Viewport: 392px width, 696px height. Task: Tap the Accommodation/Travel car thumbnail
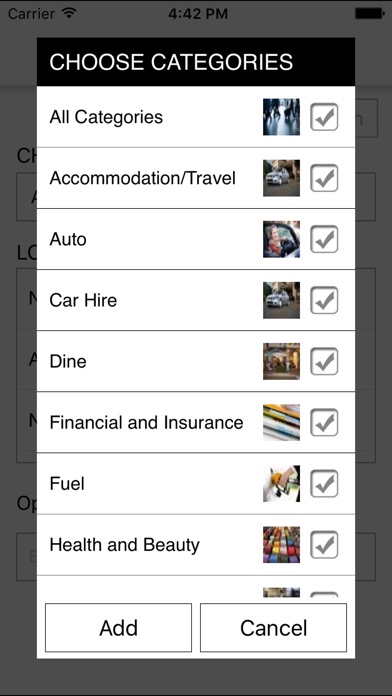pos(281,178)
